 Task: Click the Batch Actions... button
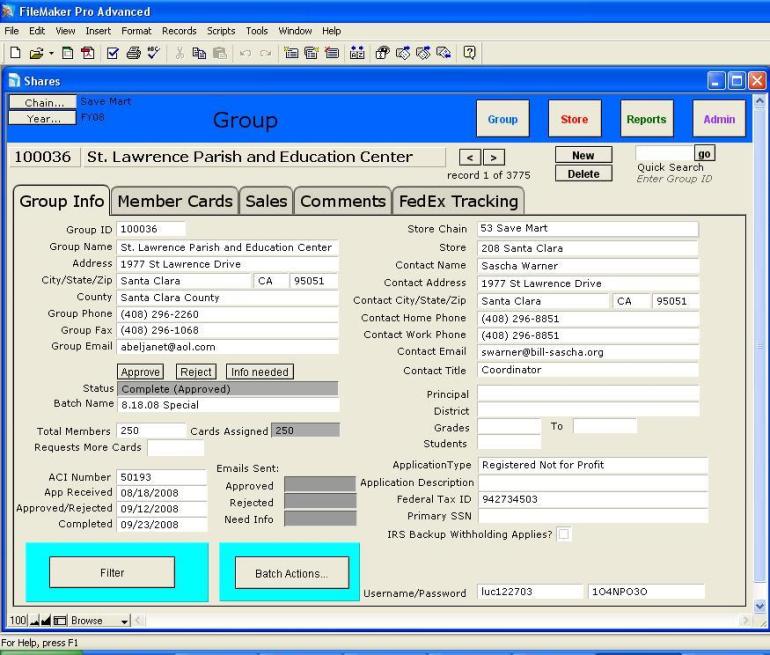(292, 573)
